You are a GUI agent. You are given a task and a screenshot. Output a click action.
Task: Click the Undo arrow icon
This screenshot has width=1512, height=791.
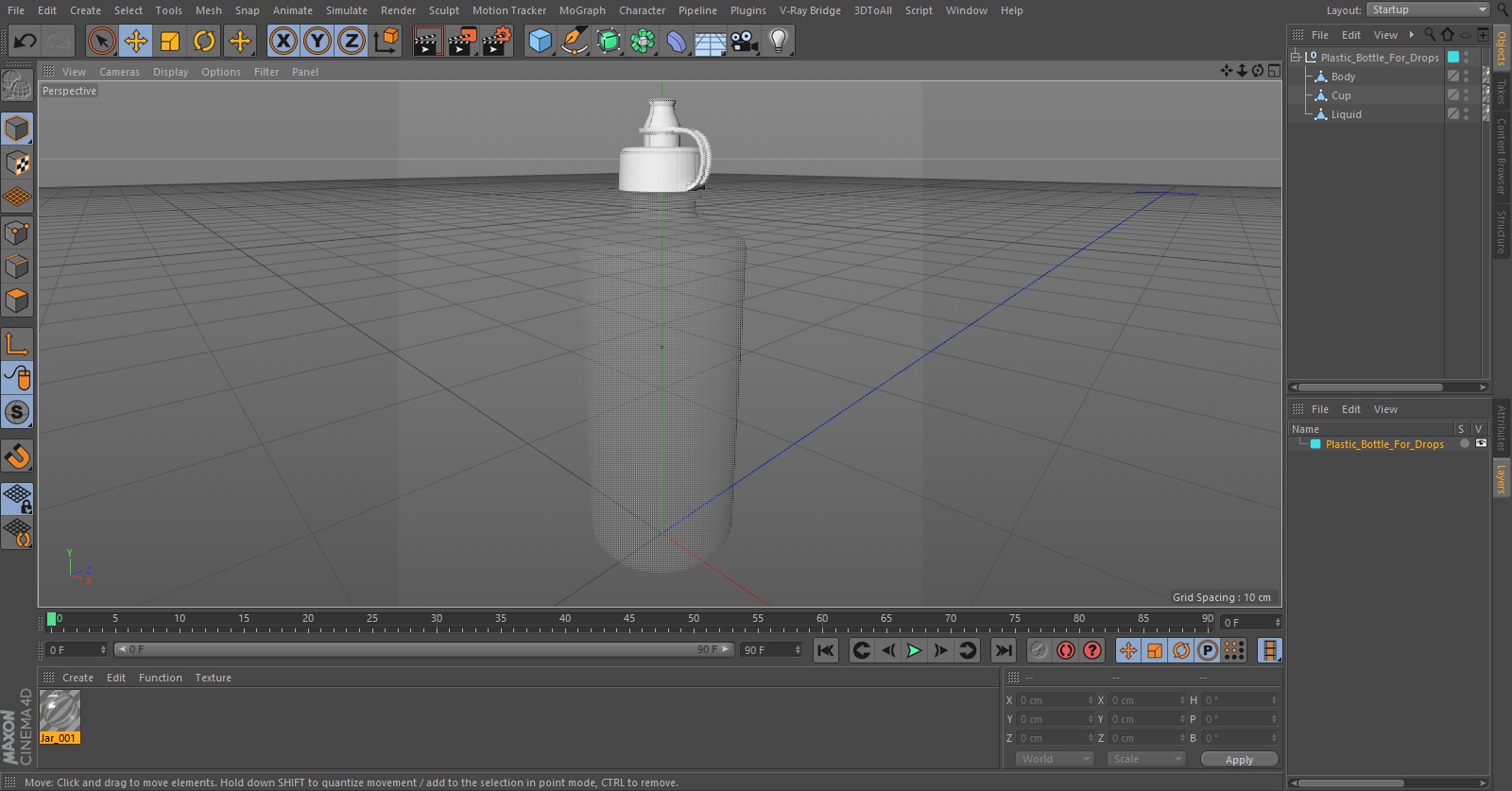[25, 41]
